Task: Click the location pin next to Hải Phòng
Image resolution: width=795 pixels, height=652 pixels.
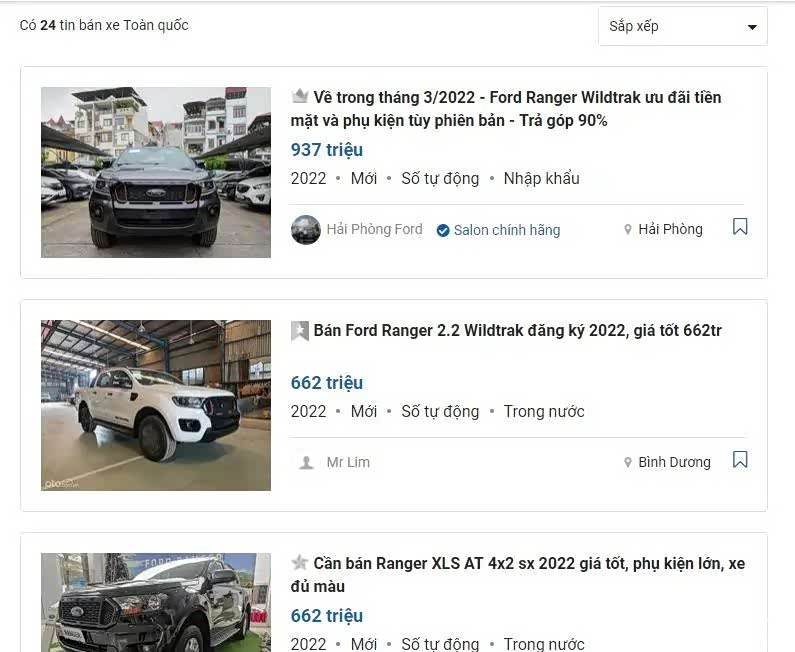Action: [x=628, y=230]
